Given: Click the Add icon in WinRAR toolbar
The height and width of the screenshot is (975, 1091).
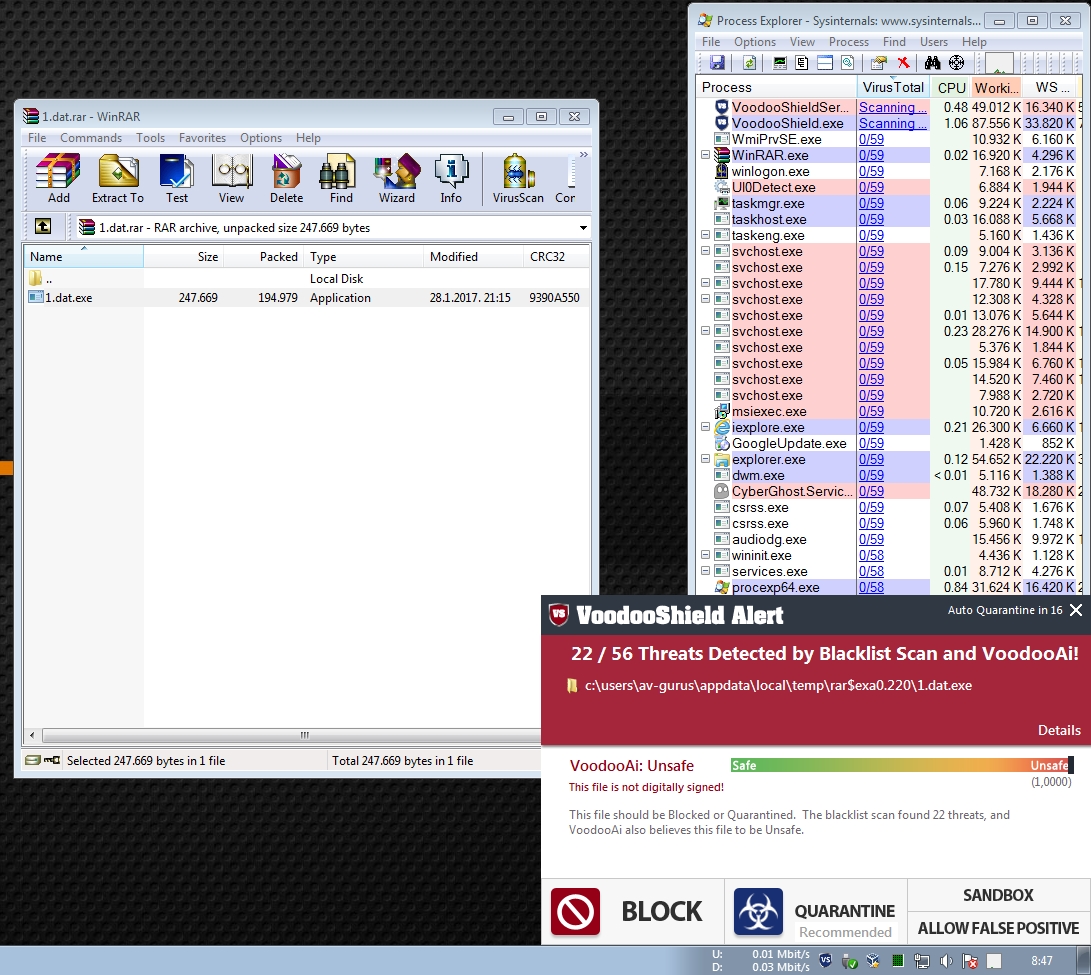Looking at the screenshot, I should [58, 178].
